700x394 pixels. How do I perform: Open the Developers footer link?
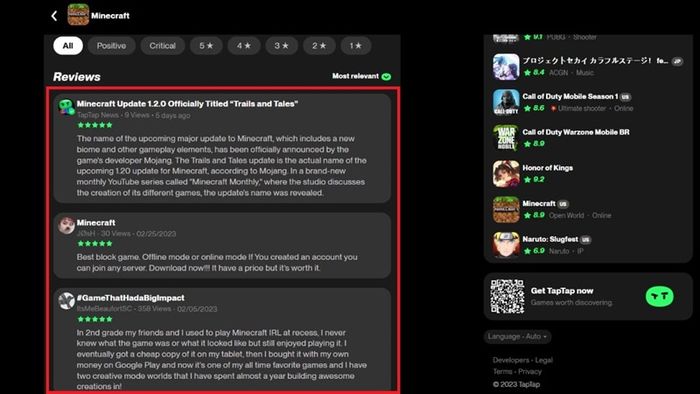[511, 360]
